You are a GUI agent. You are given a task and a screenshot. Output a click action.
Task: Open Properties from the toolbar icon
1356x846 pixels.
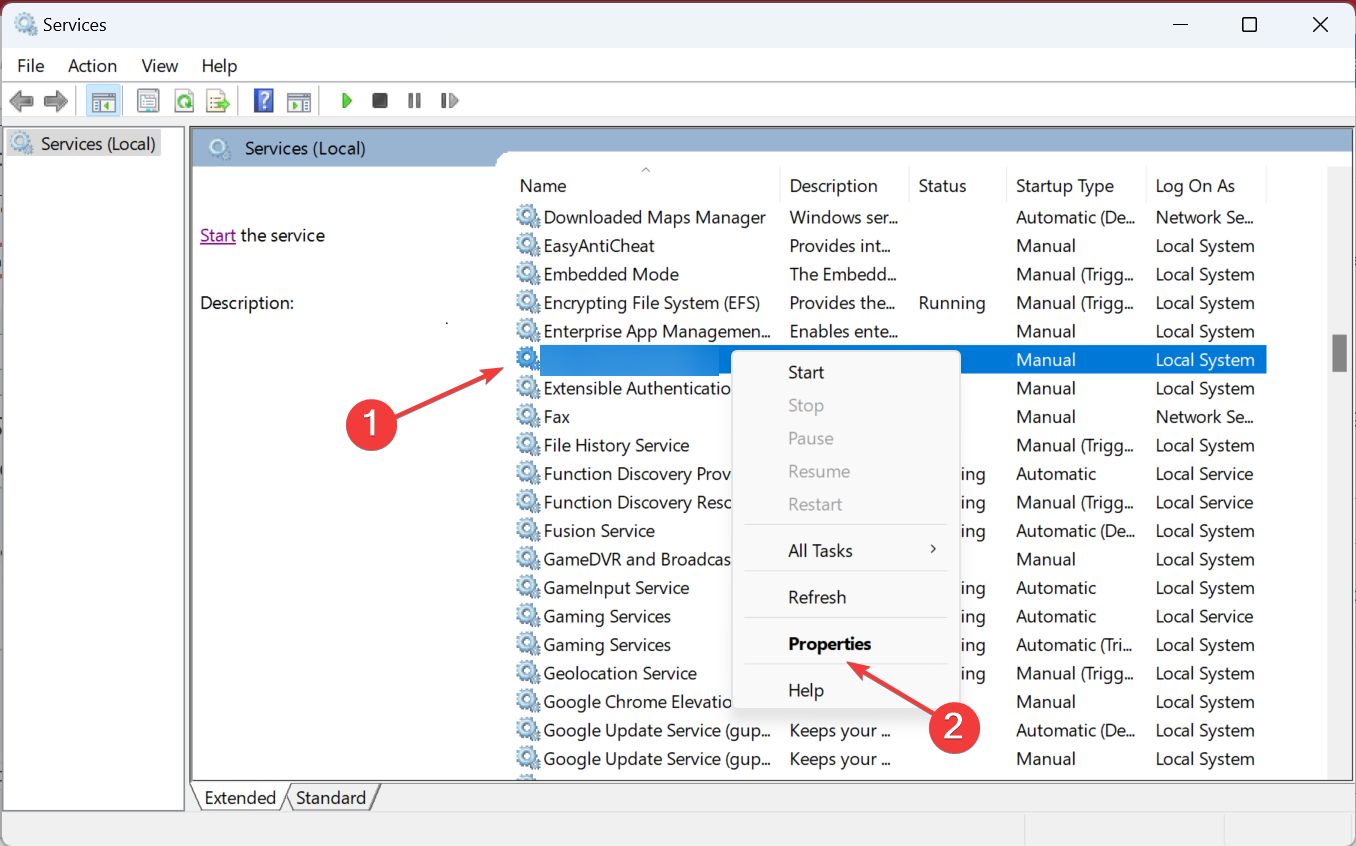click(148, 101)
